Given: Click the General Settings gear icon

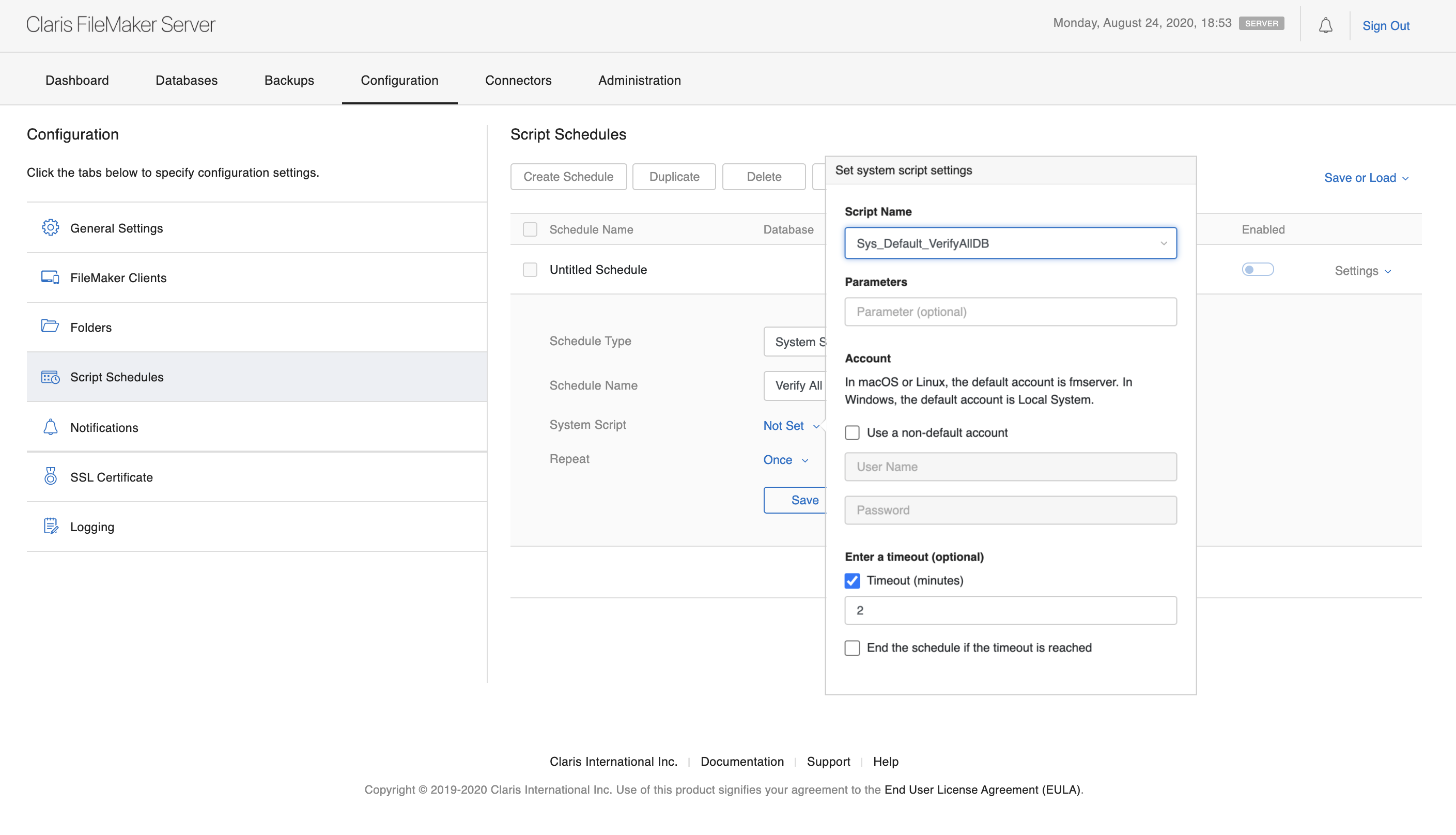Looking at the screenshot, I should point(51,228).
